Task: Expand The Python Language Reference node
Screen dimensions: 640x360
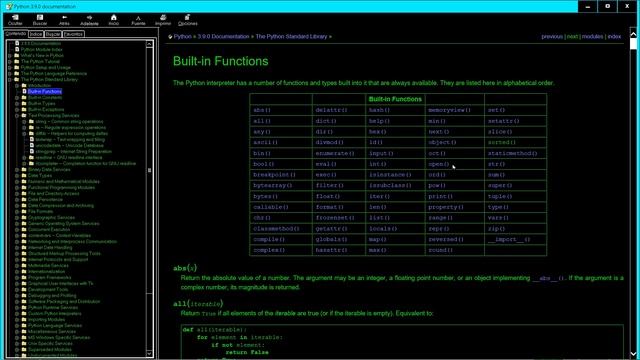Action: point(10,73)
